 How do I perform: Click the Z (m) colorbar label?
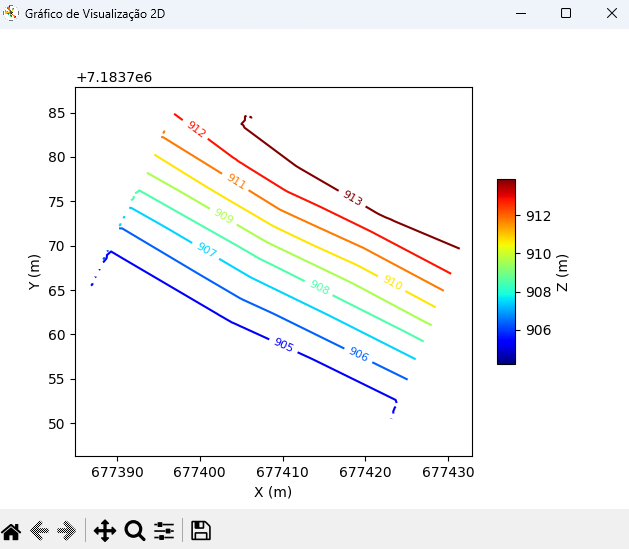[x=562, y=273]
